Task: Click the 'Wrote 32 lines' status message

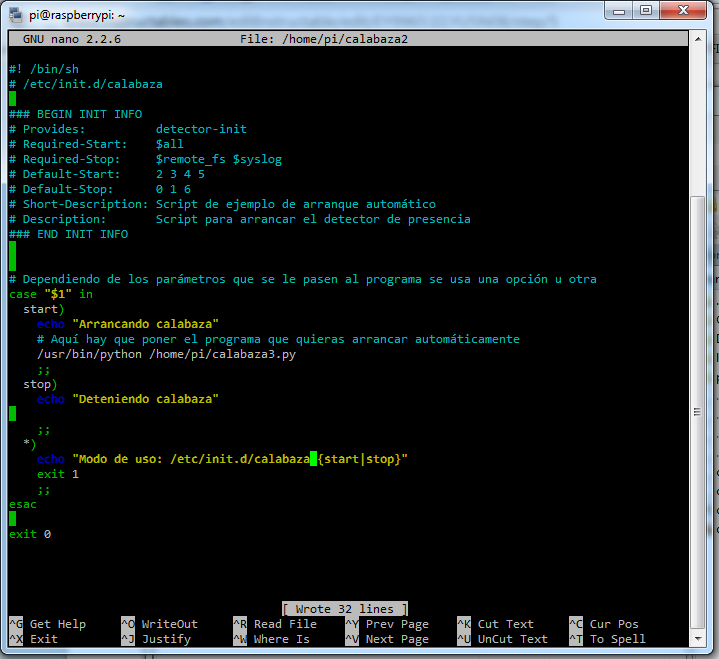Action: pos(345,609)
